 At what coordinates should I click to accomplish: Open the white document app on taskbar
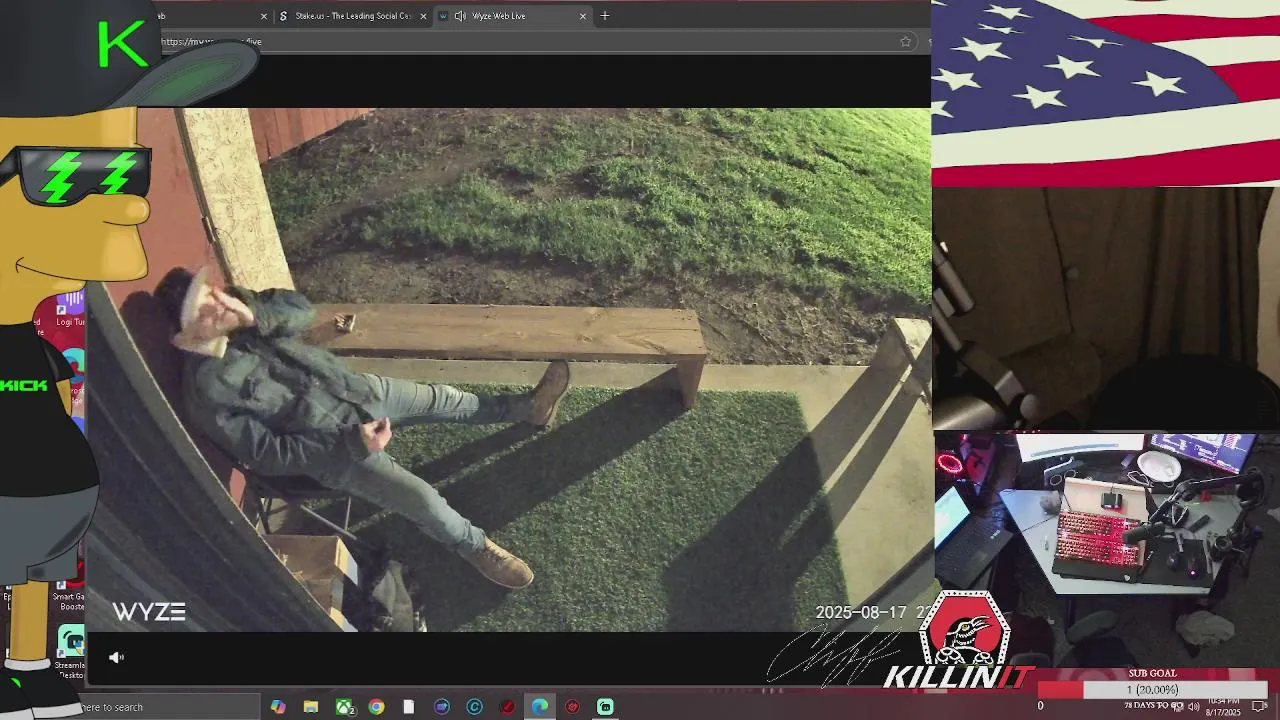409,707
